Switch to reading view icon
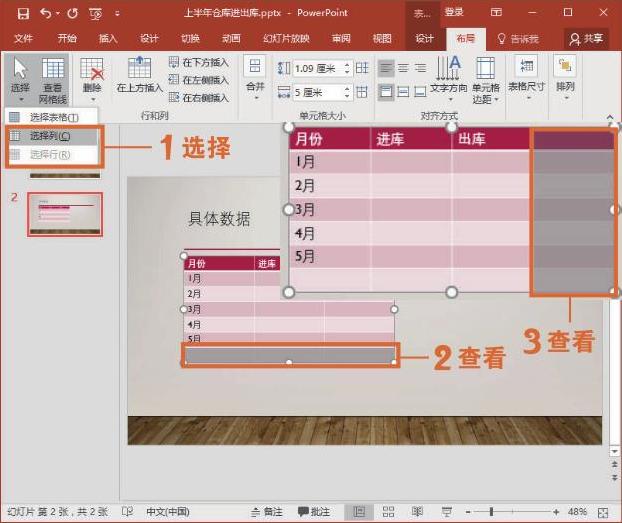The width and height of the screenshot is (622, 523). pyautogui.click(x=417, y=512)
